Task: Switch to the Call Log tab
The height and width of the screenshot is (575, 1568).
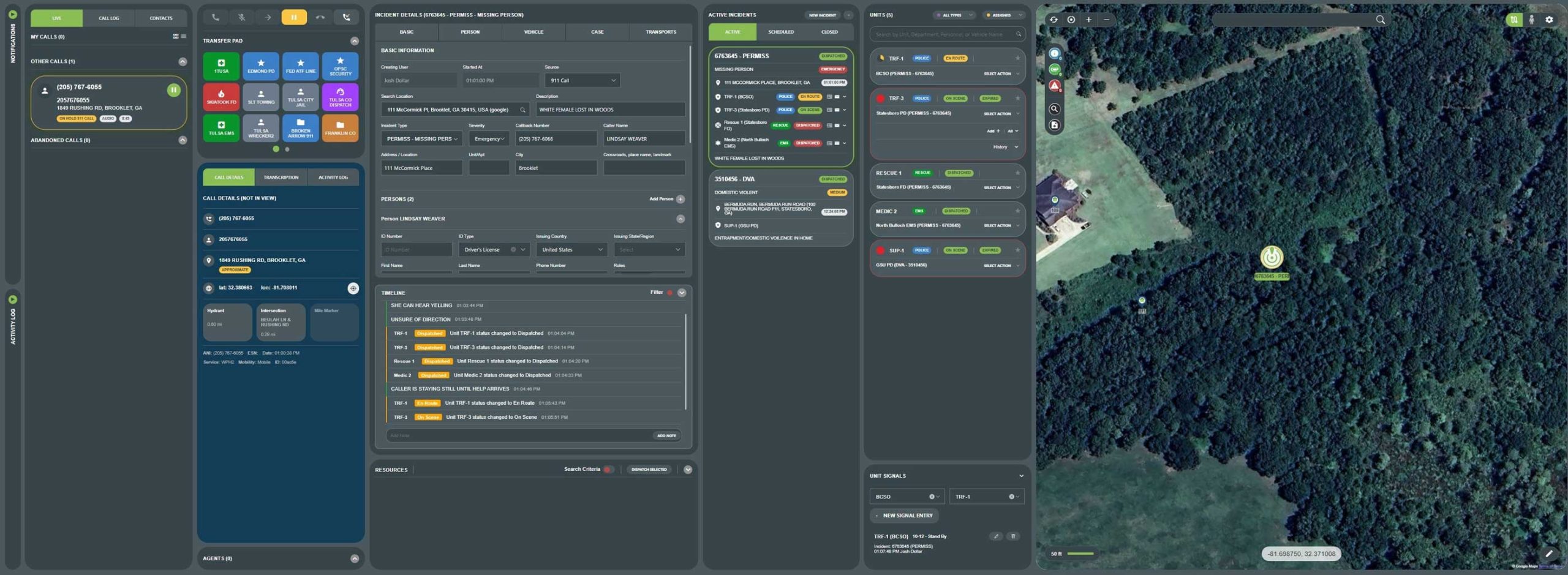Action: coord(109,18)
